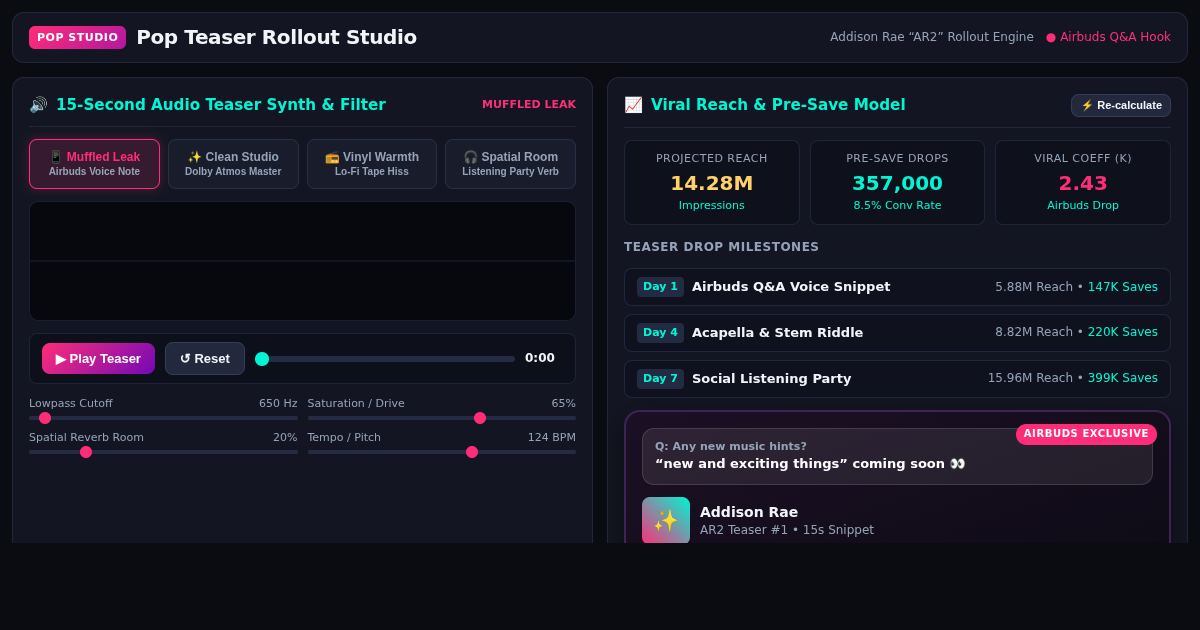This screenshot has width=1200, height=630.
Task: Click the AIRBUDS EXCLUSIVE badge
Action: [x=1086, y=434]
